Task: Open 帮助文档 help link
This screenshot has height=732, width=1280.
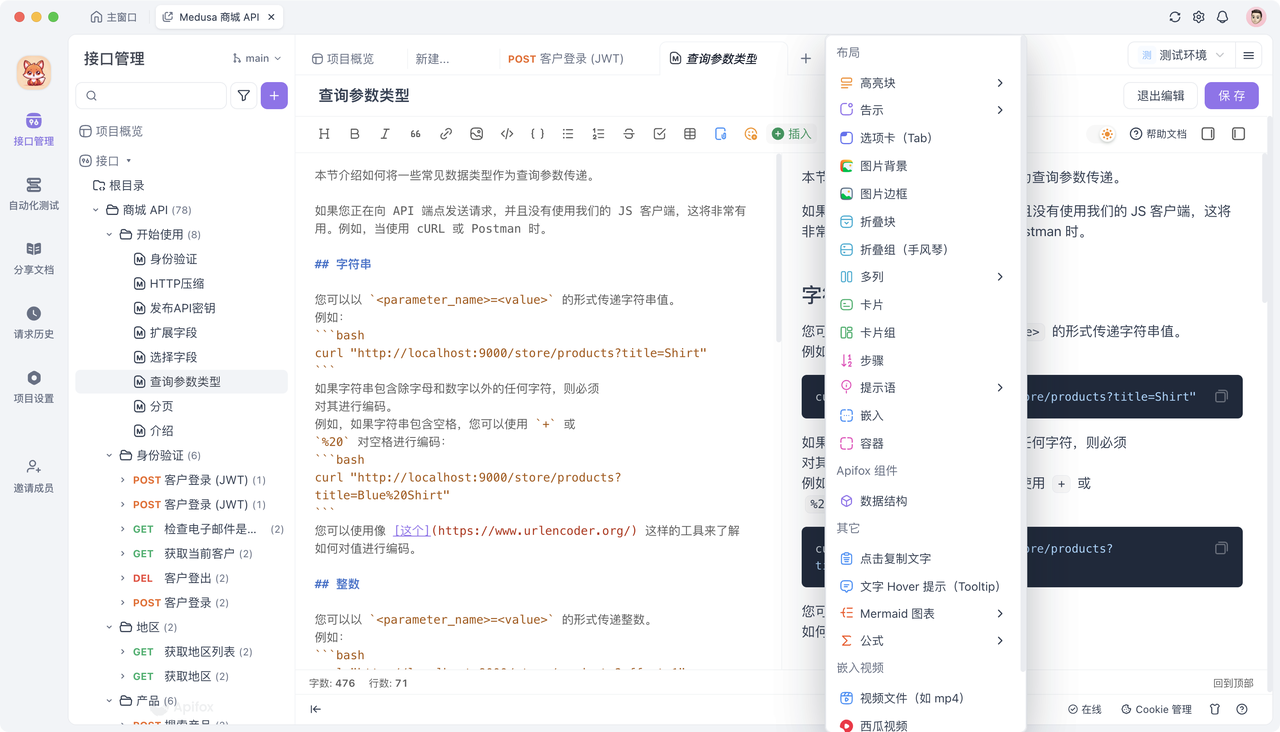Action: (x=1158, y=134)
